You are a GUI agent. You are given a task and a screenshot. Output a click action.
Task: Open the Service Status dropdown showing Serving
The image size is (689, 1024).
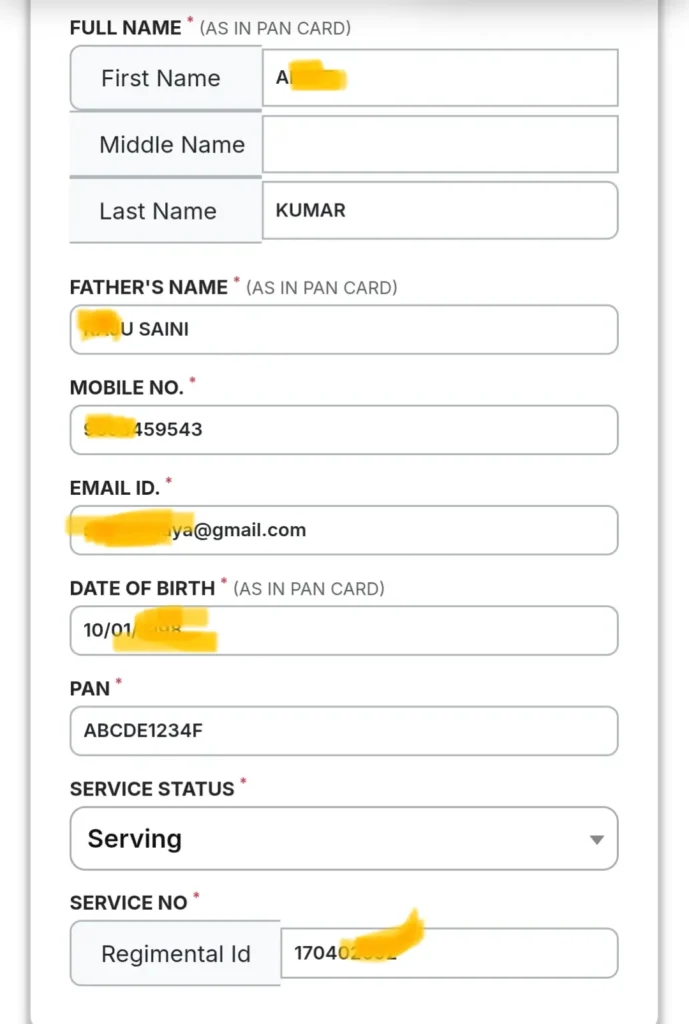point(330,838)
